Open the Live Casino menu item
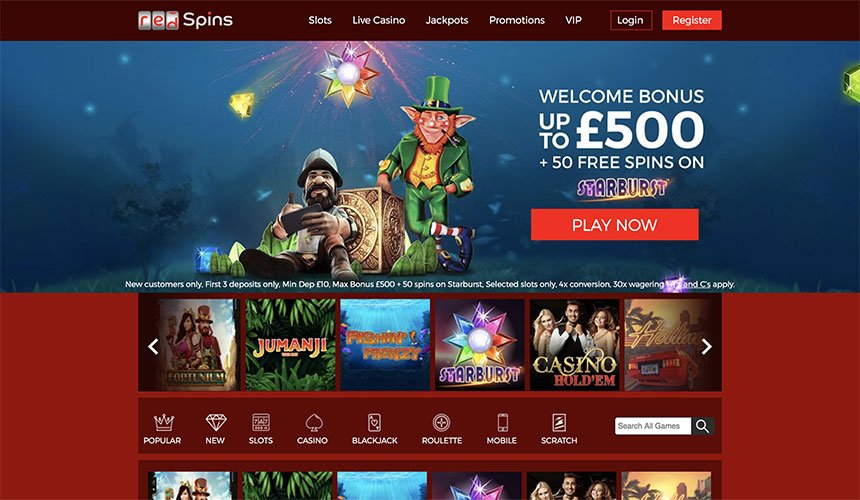The width and height of the screenshot is (860, 500). coord(378,20)
